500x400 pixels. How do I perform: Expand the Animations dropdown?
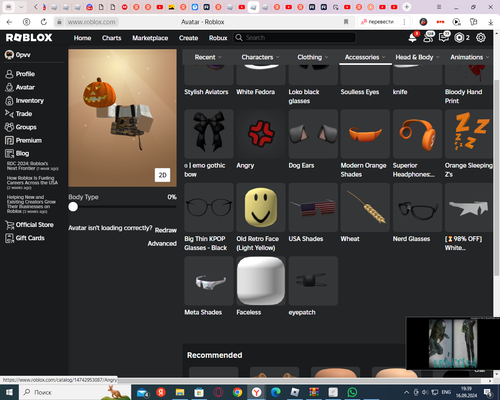[470, 57]
